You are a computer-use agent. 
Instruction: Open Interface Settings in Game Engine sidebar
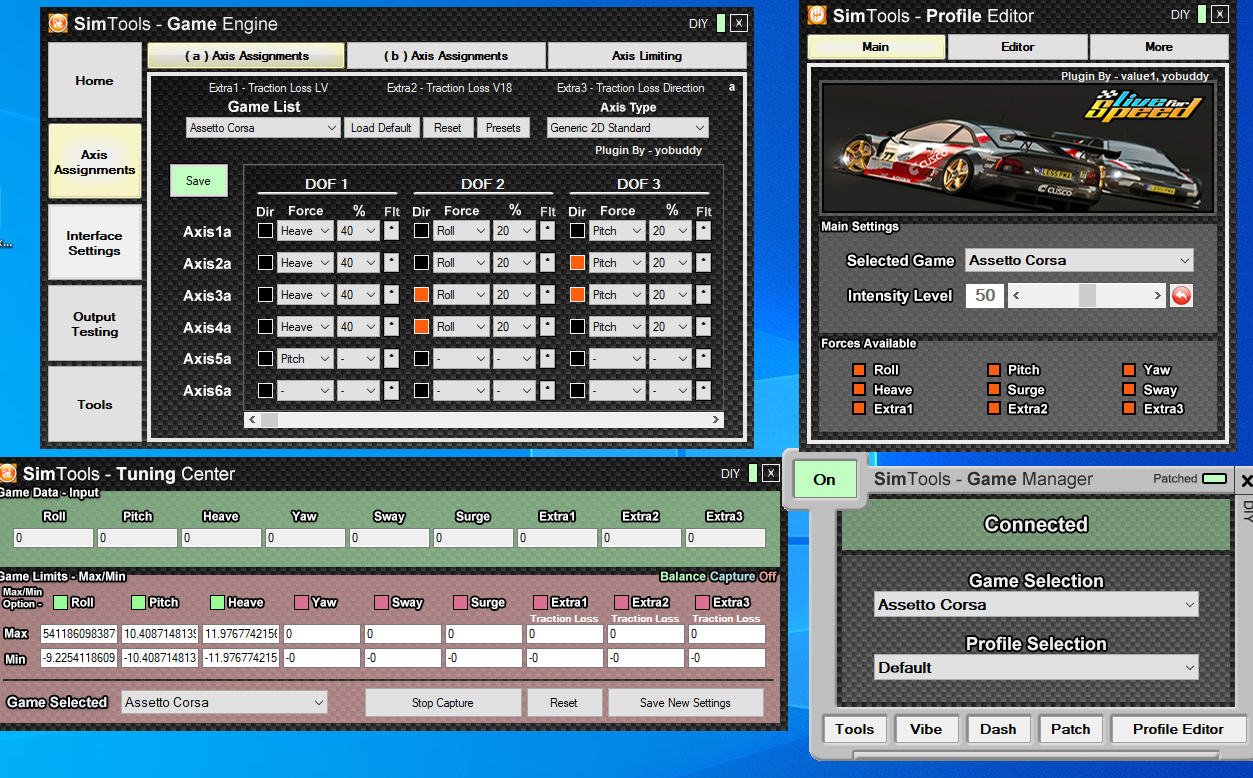95,243
